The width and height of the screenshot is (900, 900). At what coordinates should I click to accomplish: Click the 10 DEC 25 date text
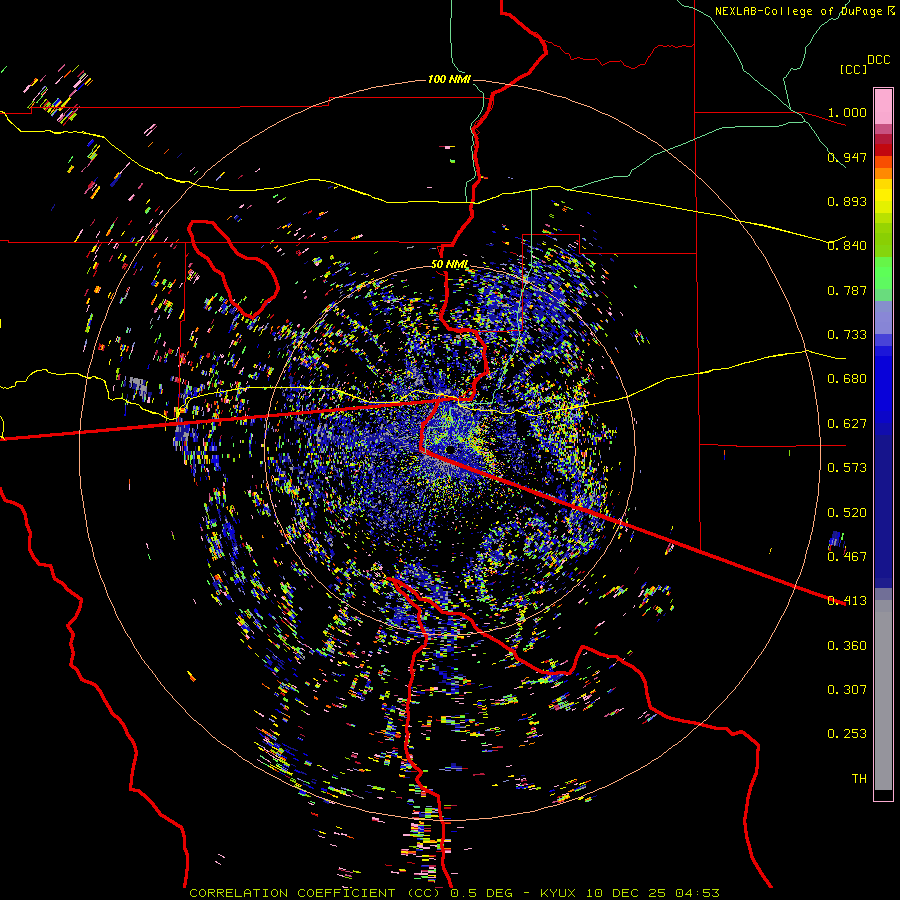point(626,893)
